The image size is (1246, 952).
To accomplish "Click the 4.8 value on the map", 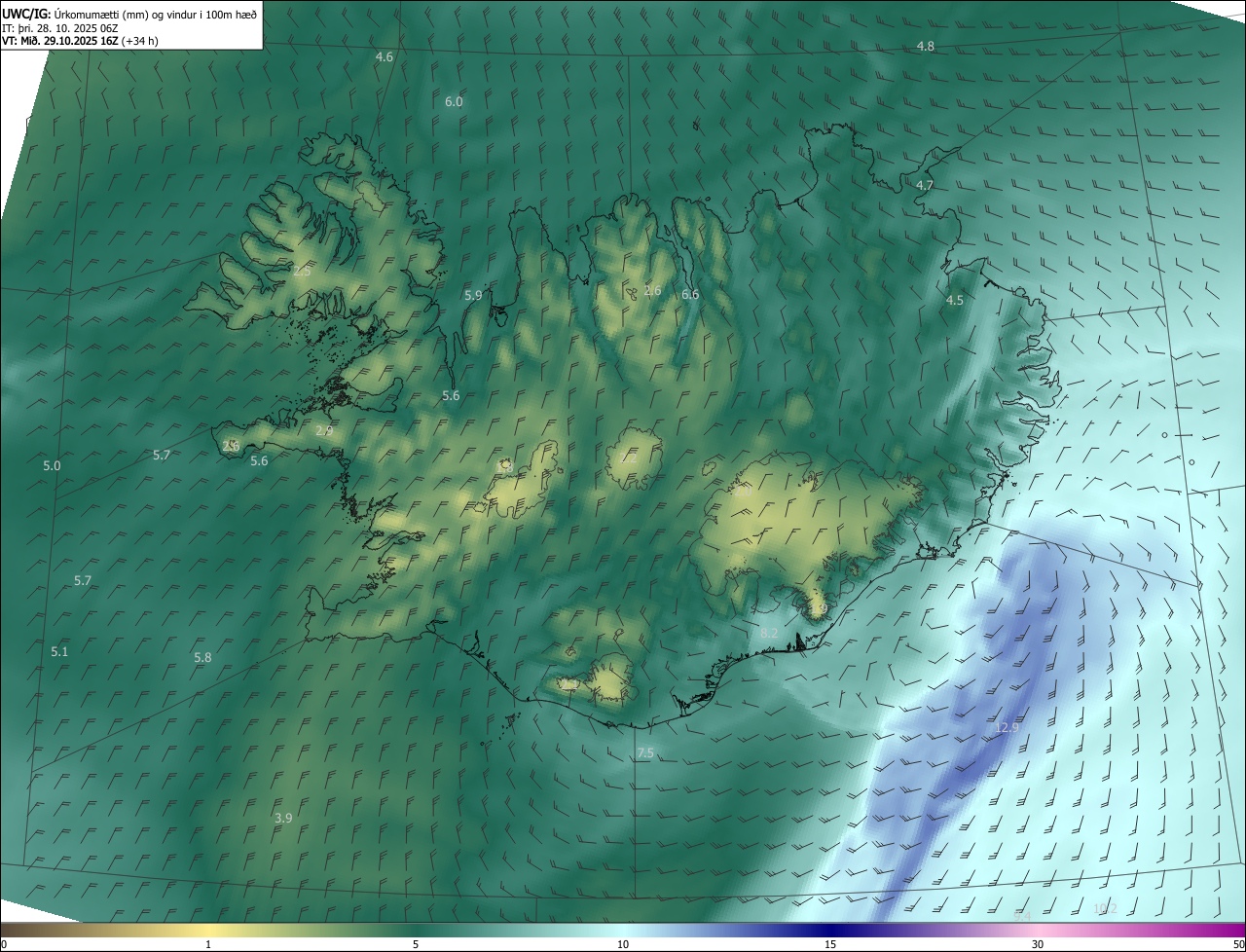I will pyautogui.click(x=926, y=47).
